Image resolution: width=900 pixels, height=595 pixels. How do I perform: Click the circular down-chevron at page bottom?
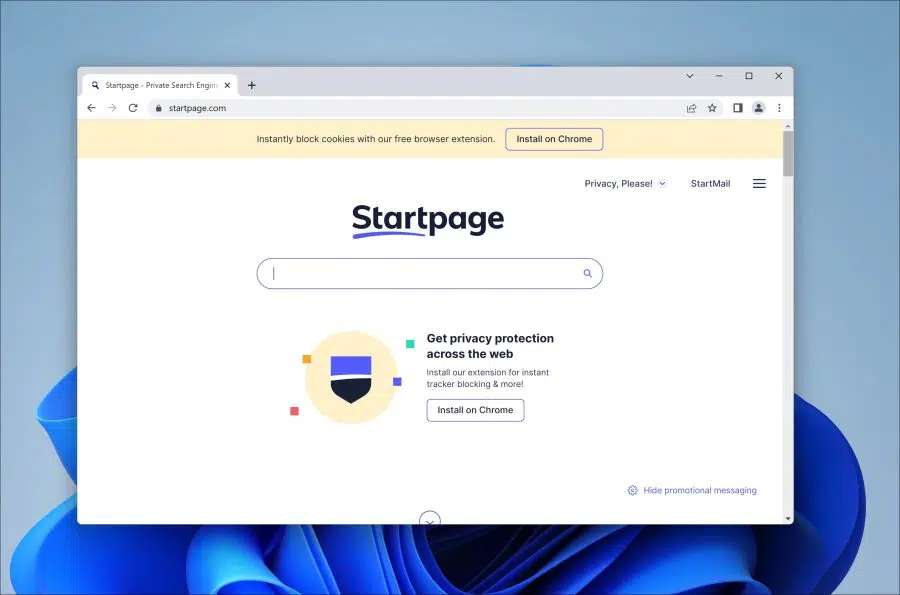(x=430, y=518)
